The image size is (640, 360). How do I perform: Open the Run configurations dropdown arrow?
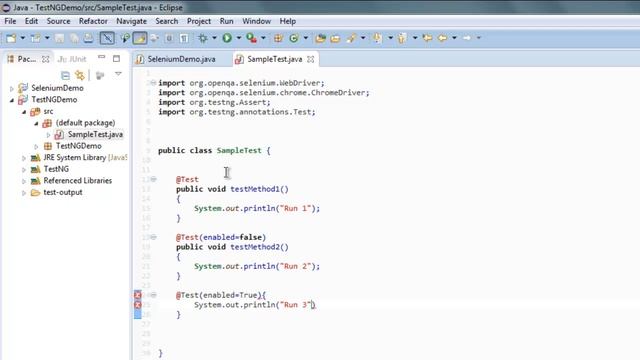pyautogui.click(x=239, y=38)
